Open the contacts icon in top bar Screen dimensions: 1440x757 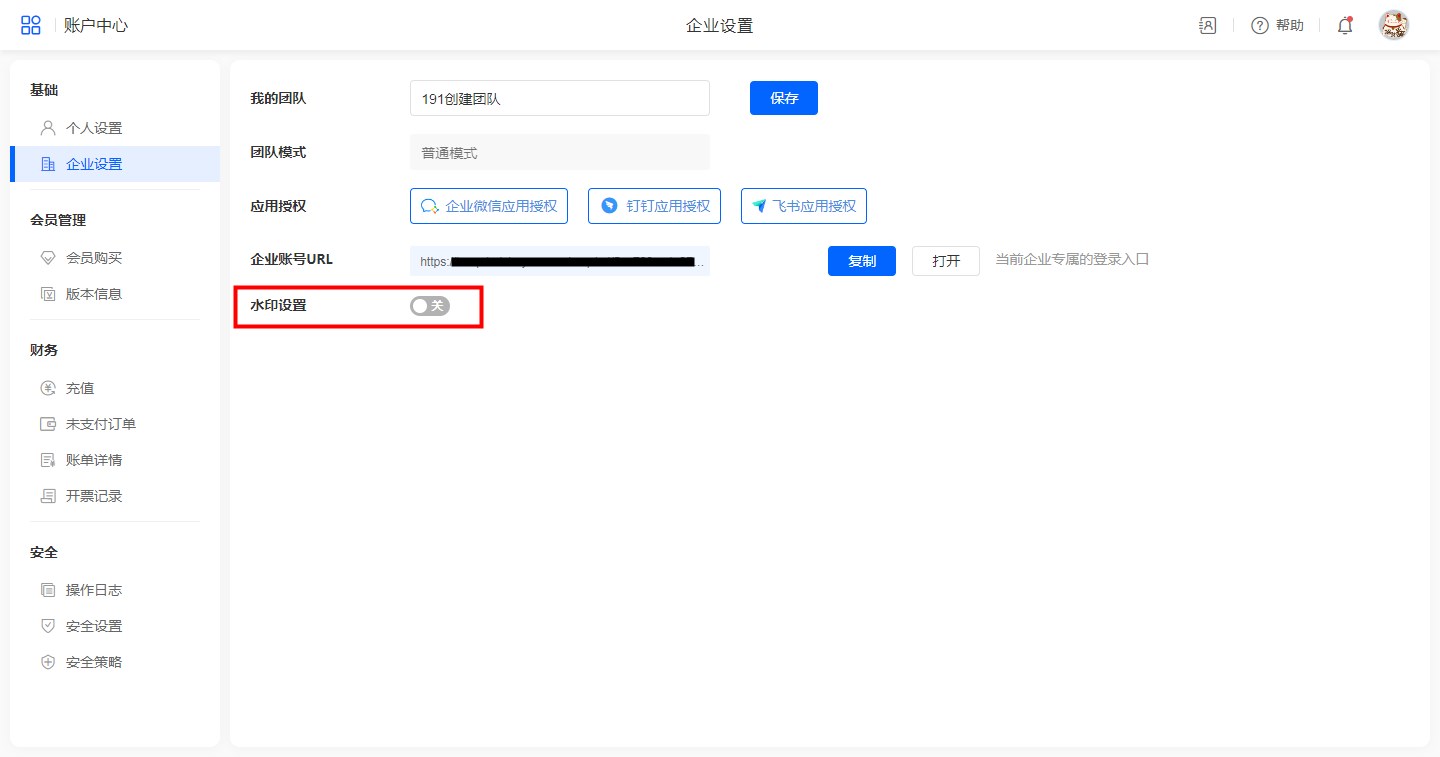click(x=1207, y=26)
